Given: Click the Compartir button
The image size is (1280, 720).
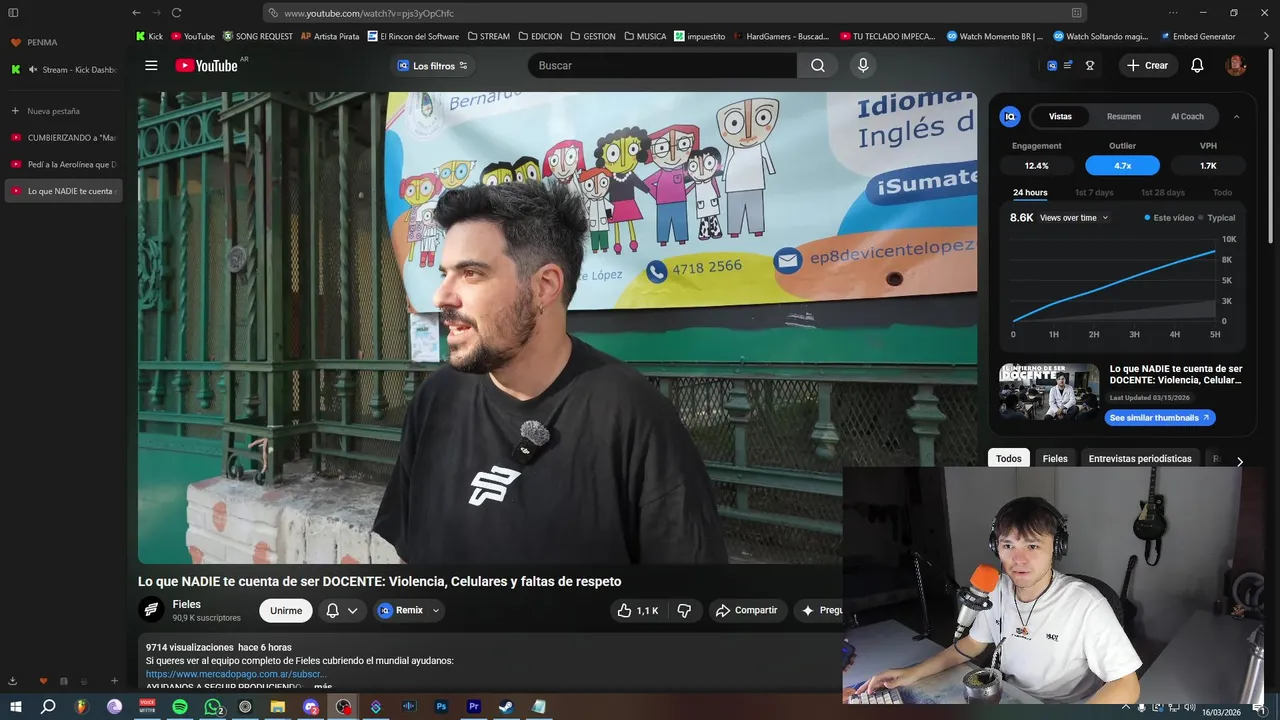Looking at the screenshot, I should pos(747,610).
